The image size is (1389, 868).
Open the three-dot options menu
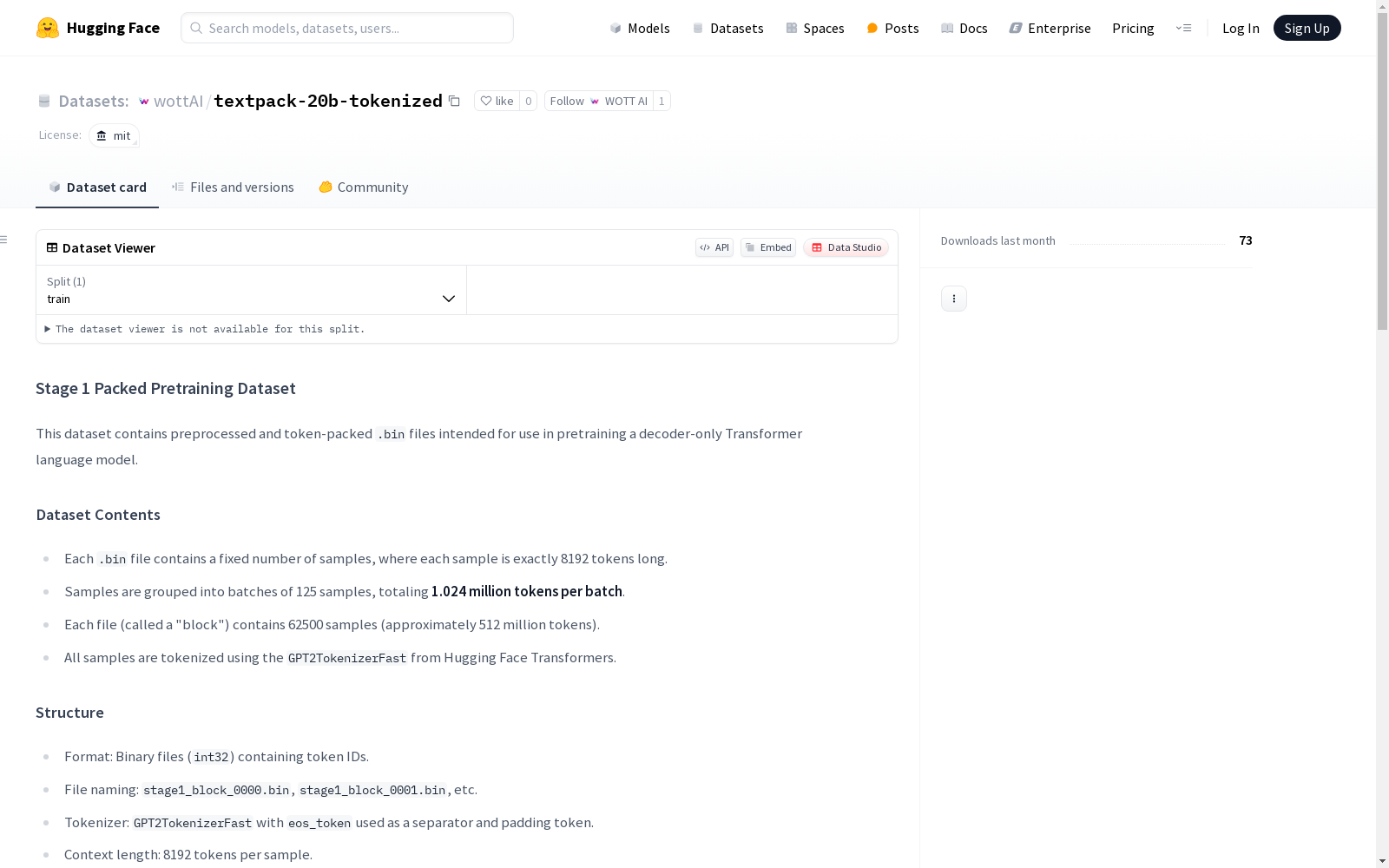coord(954,299)
